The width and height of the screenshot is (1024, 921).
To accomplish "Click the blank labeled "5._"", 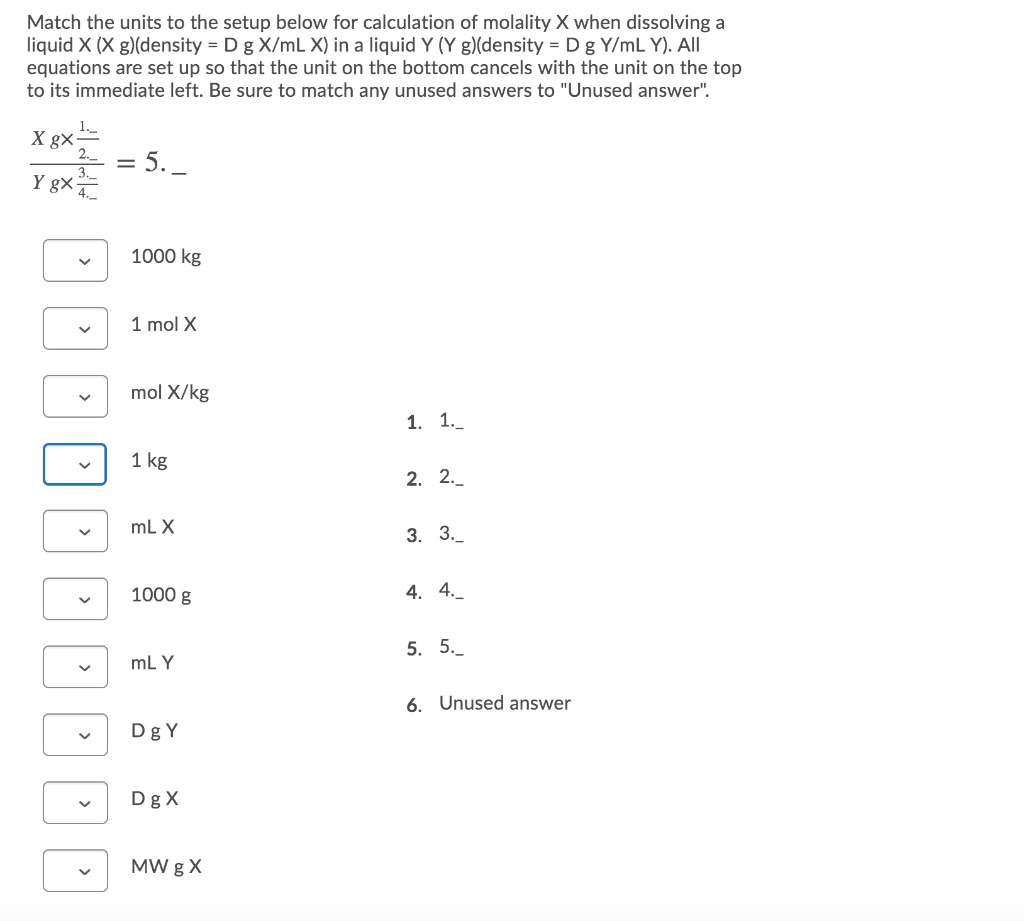I will pyautogui.click(x=452, y=647).
